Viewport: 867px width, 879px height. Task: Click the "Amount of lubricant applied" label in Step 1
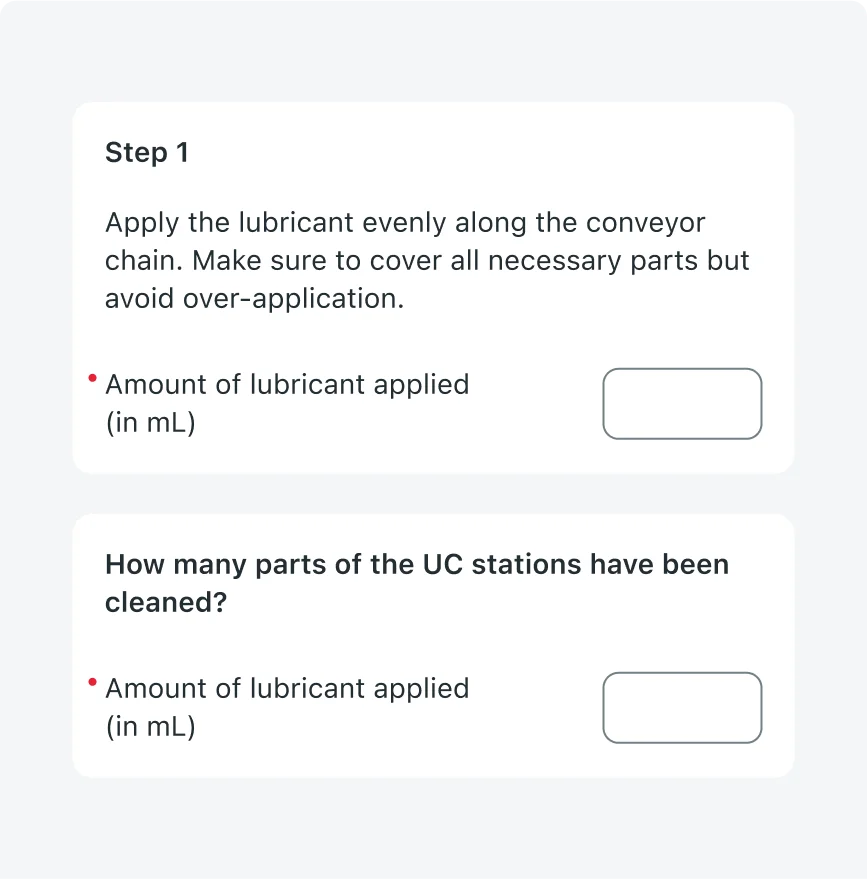click(x=287, y=385)
